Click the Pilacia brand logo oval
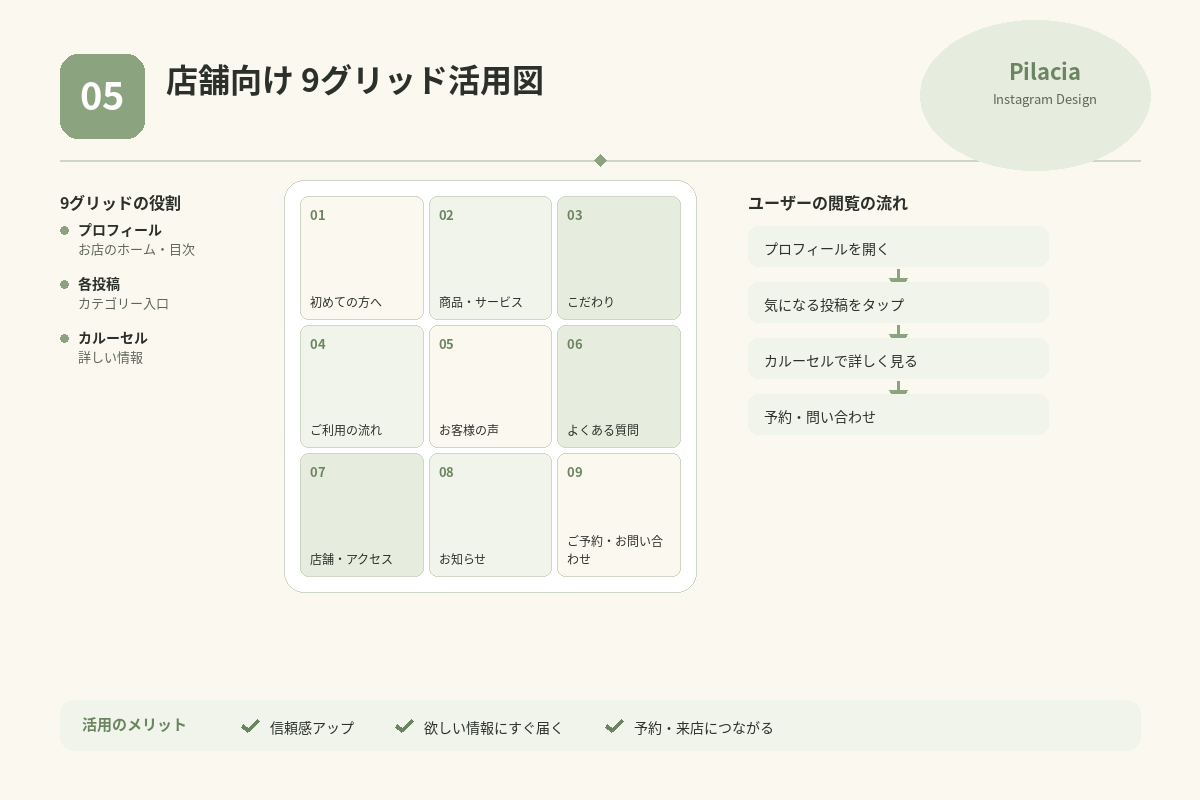The image size is (1200, 800). (1035, 95)
